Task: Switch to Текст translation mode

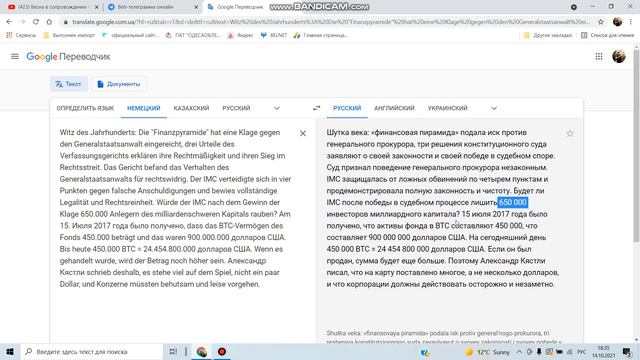Action: 69,84
